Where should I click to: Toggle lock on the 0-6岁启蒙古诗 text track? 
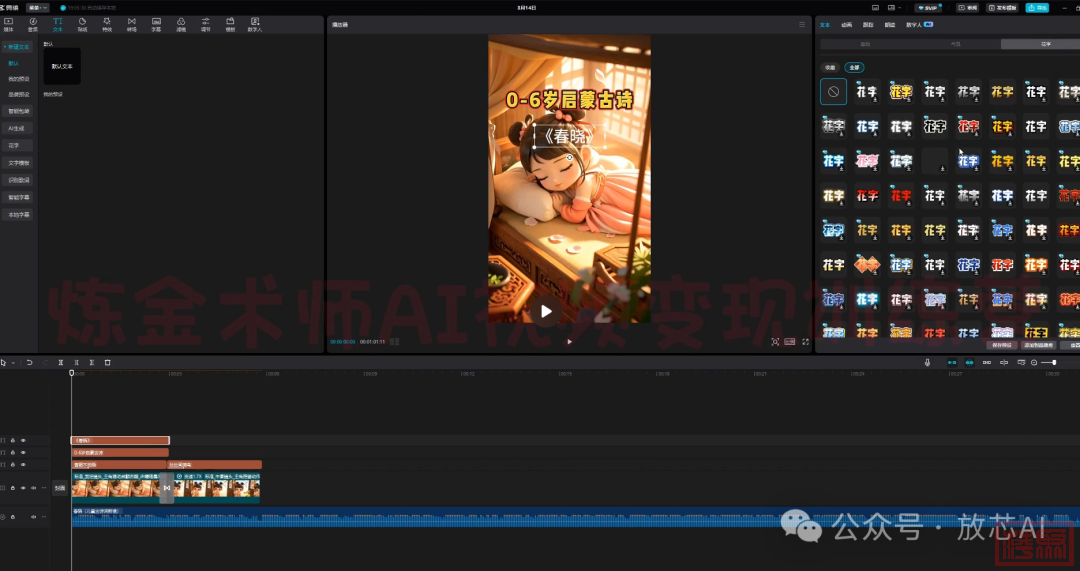[13, 453]
